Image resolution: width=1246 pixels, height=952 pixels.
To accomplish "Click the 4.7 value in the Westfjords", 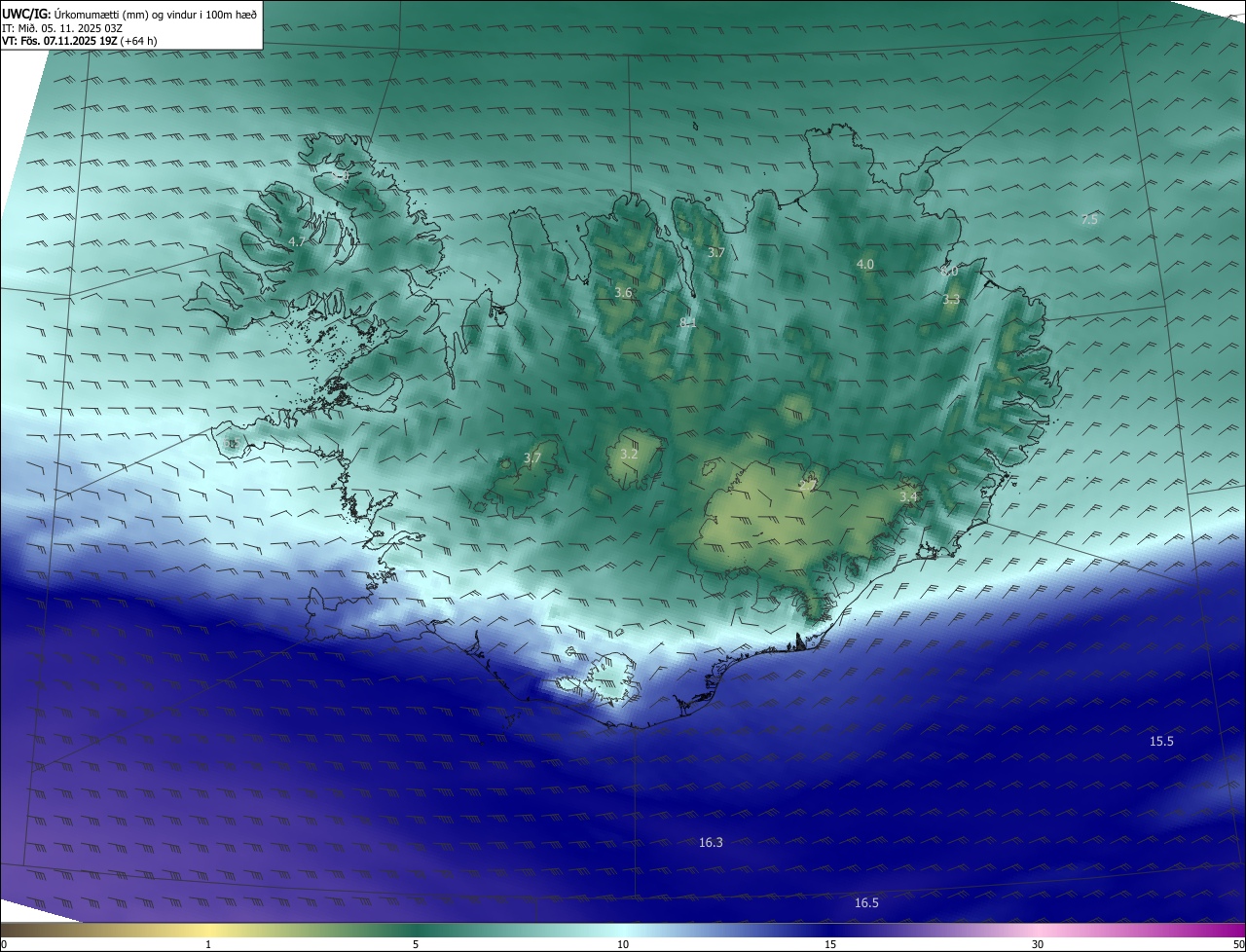I will coord(297,241).
